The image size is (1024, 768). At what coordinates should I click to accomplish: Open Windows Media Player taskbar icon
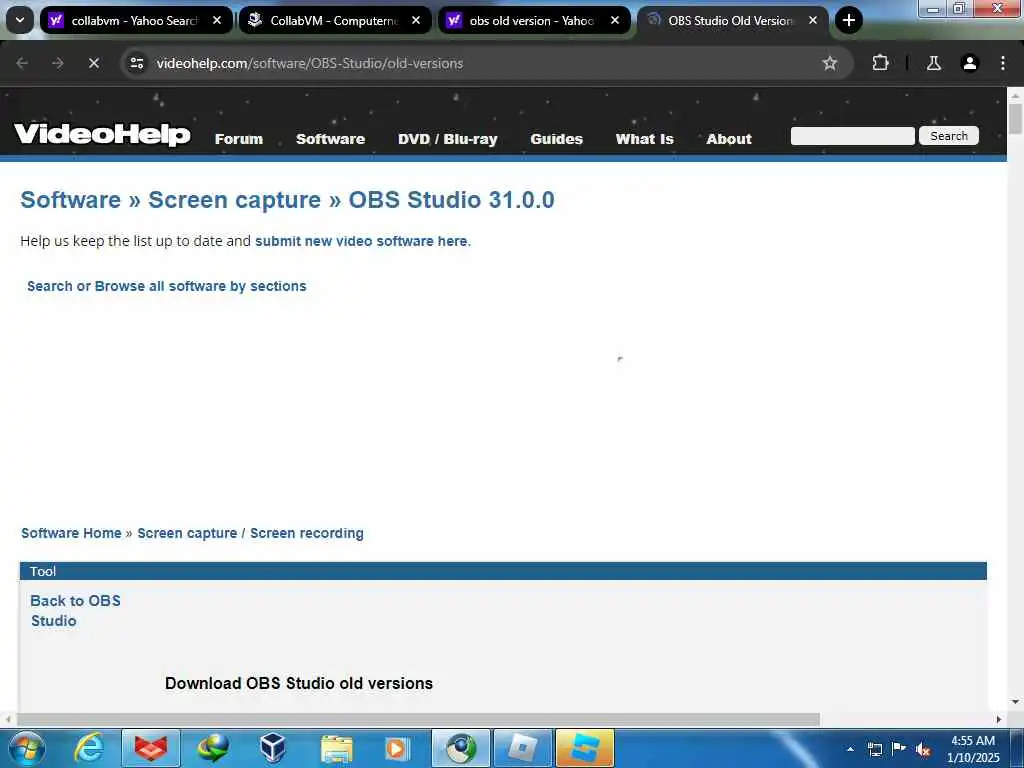click(397, 748)
